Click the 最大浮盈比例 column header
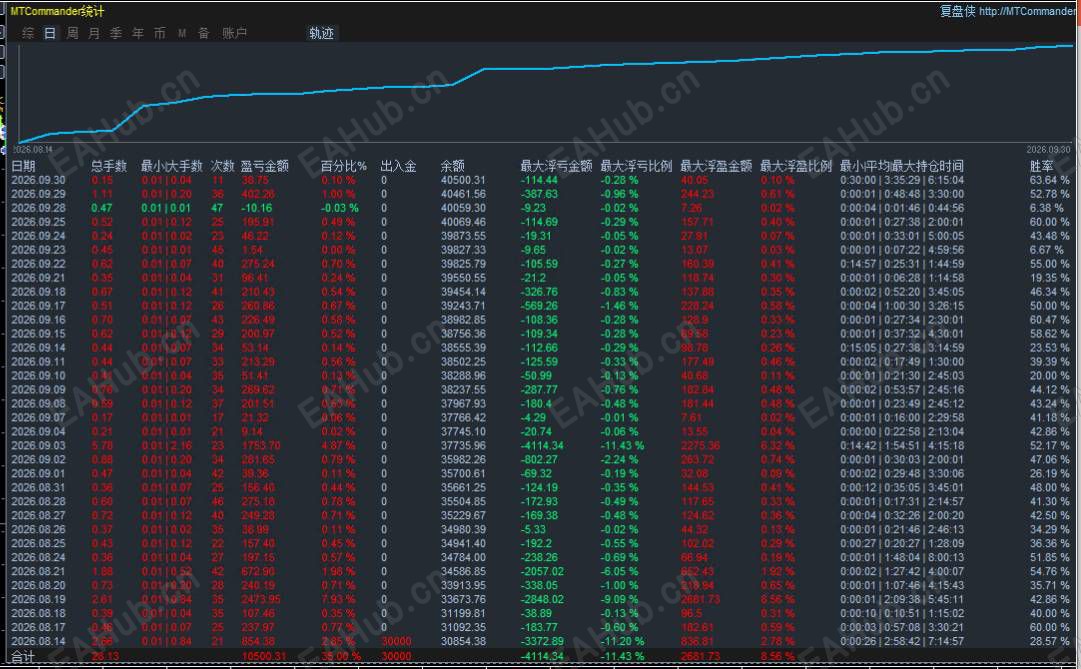This screenshot has height=669, width=1081. (796, 166)
